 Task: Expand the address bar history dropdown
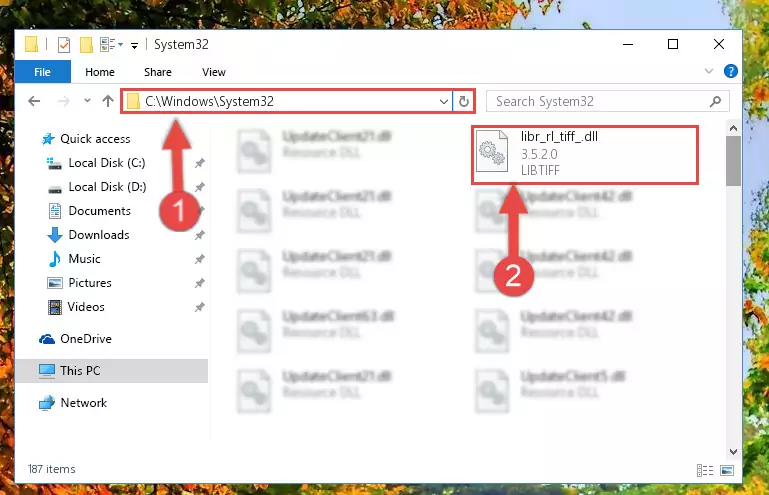click(443, 102)
